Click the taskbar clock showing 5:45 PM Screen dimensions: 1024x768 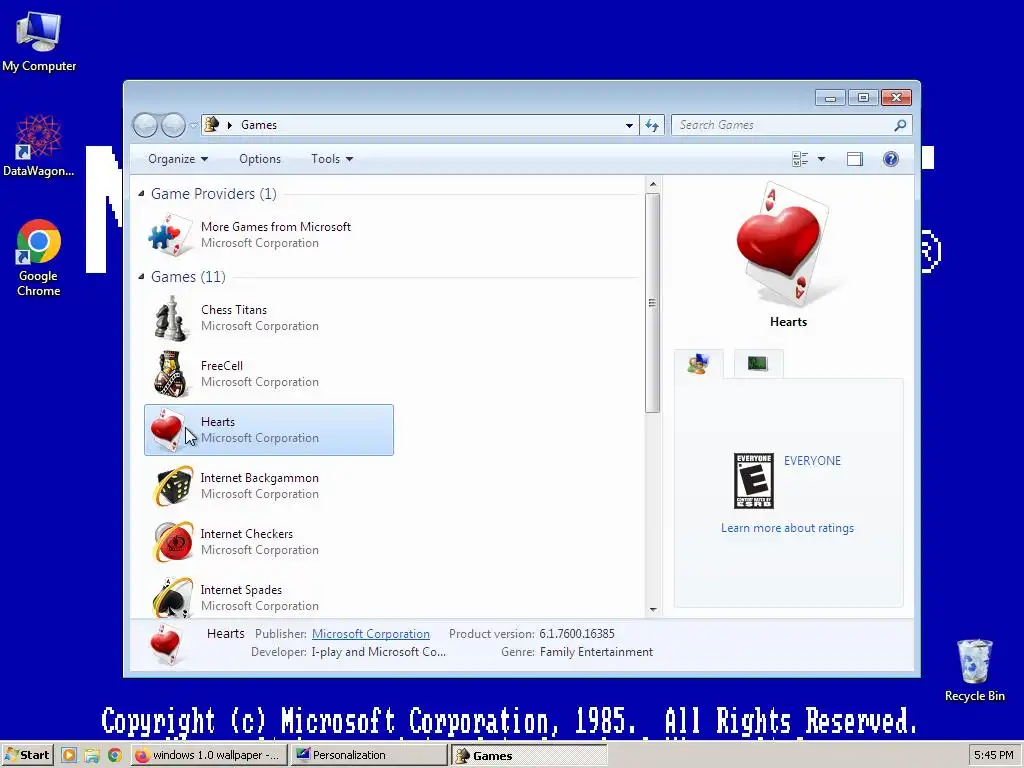(993, 755)
